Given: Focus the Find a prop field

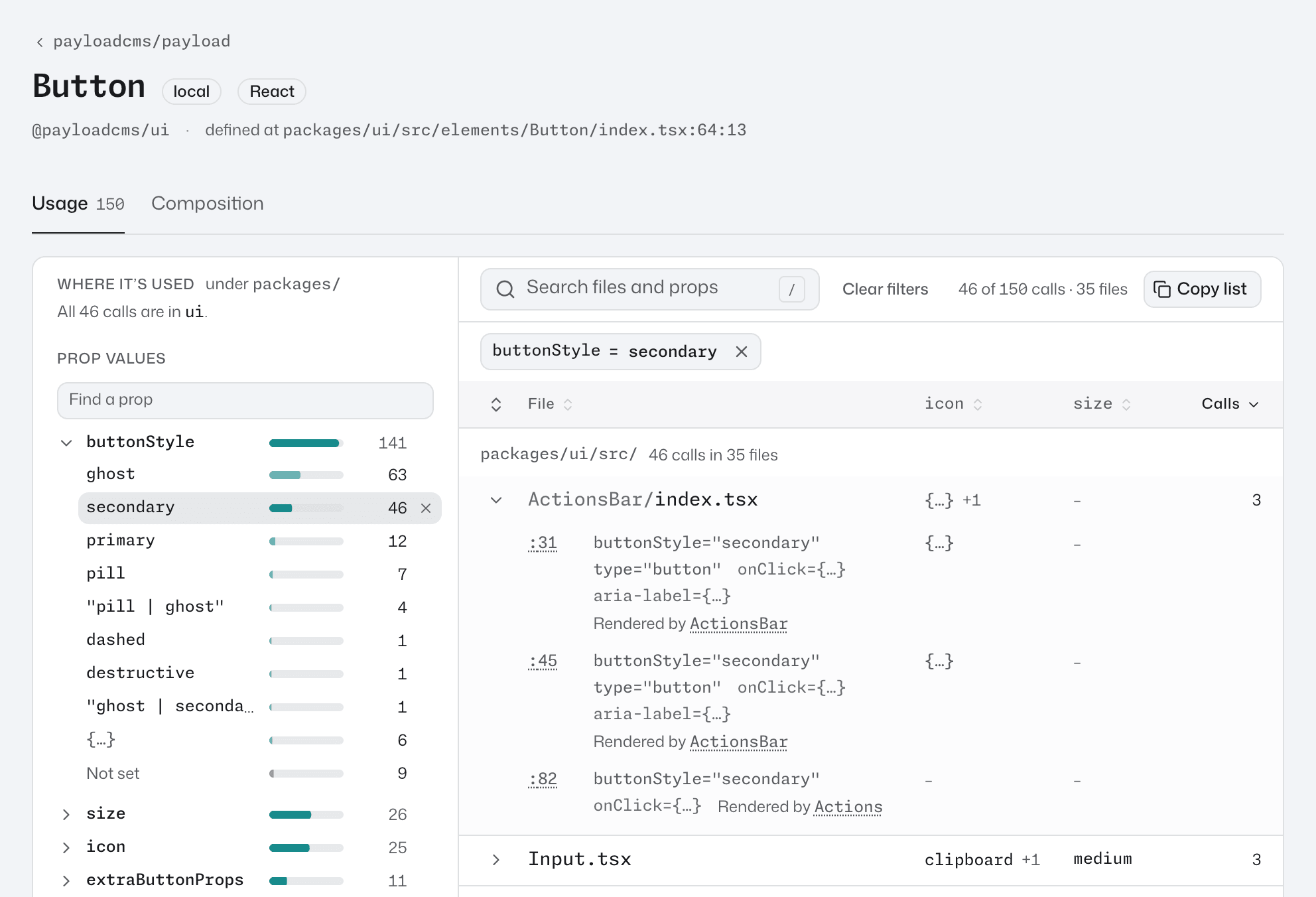Looking at the screenshot, I should pos(245,400).
